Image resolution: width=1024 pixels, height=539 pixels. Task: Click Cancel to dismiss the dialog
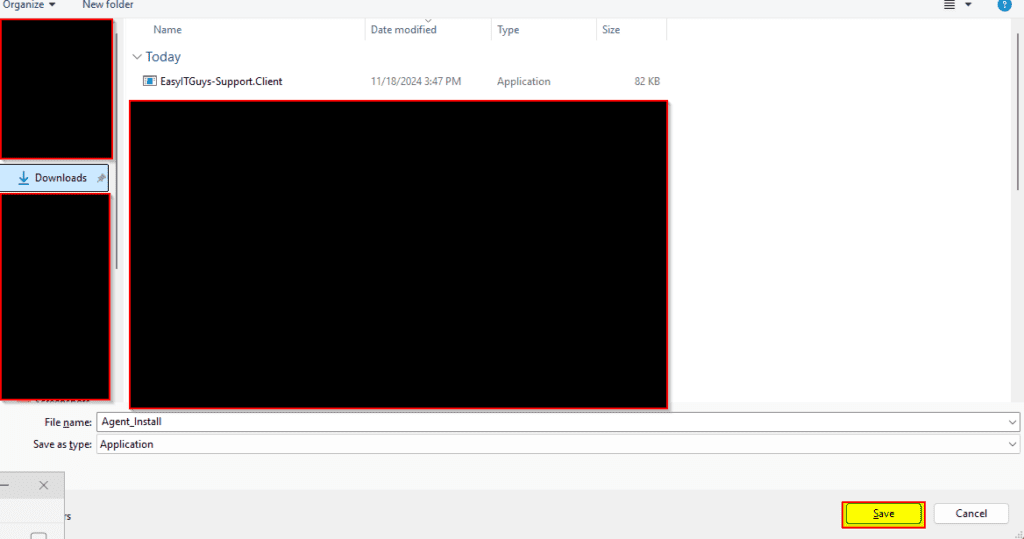(970, 514)
